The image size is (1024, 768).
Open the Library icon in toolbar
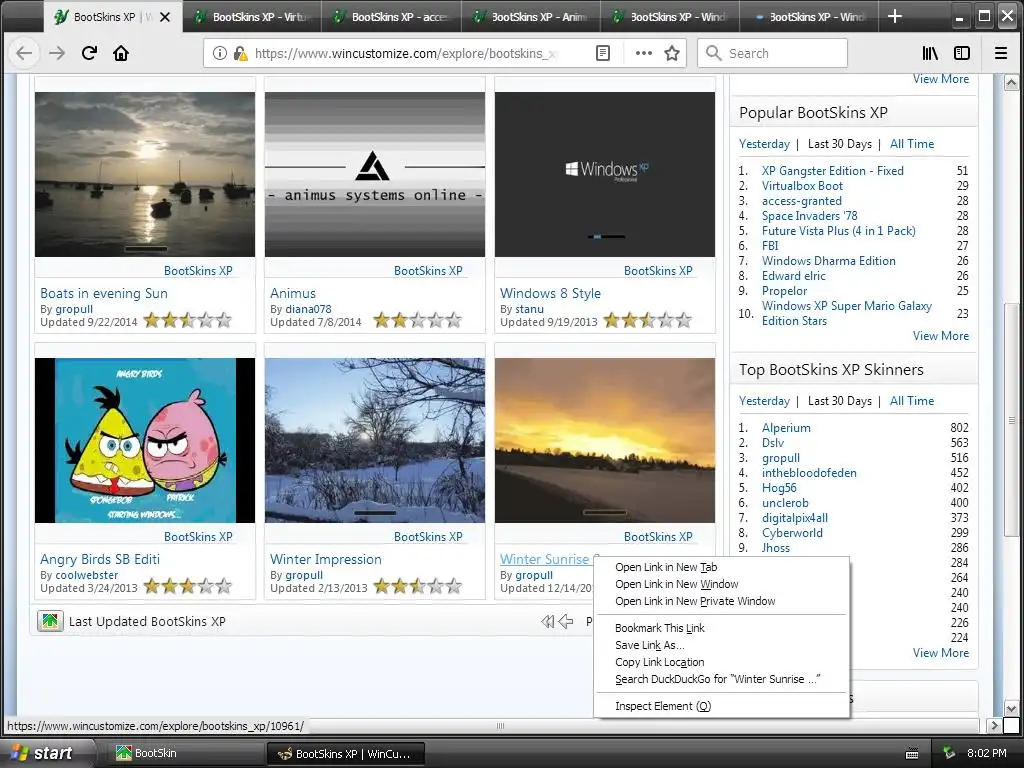(930, 54)
